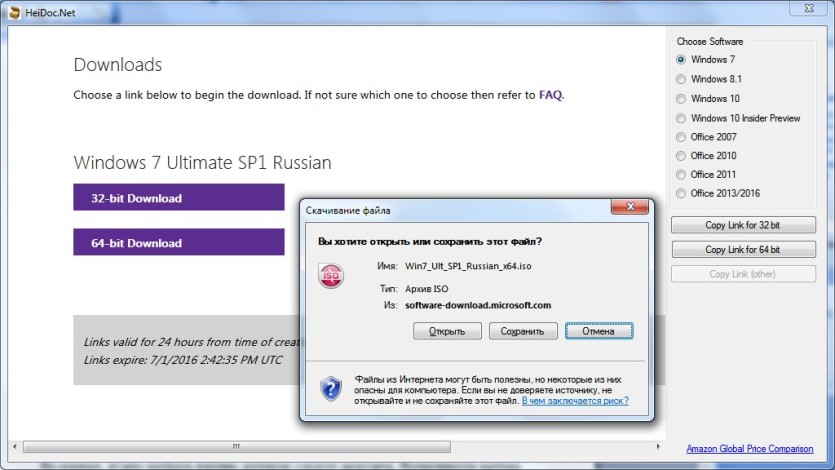The height and width of the screenshot is (470, 835).
Task: Select the Windows 8.1 radio button
Action: (x=681, y=79)
